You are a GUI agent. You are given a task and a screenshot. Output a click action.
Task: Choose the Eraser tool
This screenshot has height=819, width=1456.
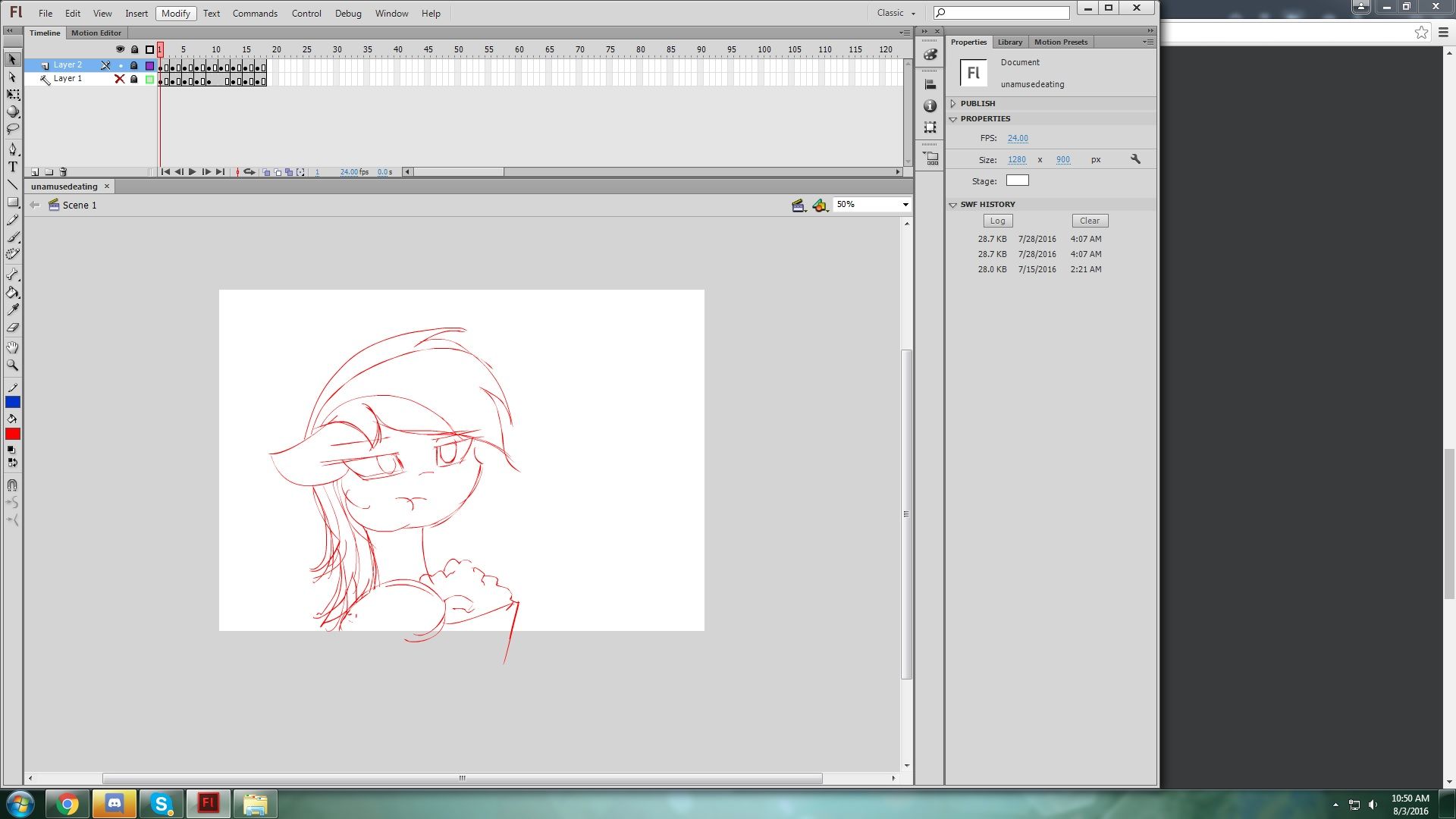[x=13, y=328]
